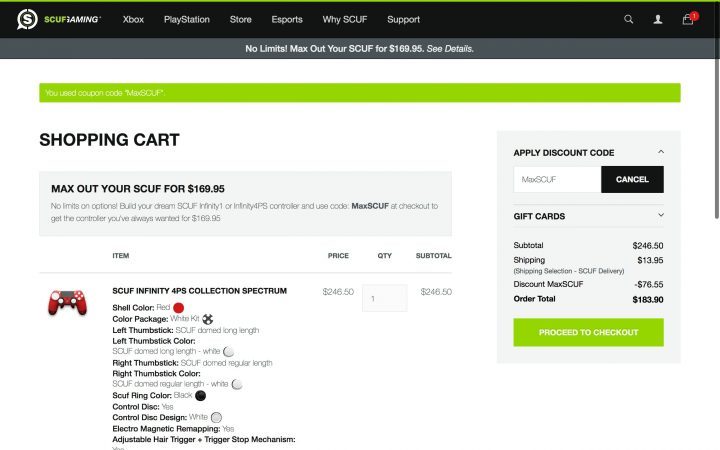Go to the Store menu
Viewport: 720px width, 450px height.
point(241,19)
